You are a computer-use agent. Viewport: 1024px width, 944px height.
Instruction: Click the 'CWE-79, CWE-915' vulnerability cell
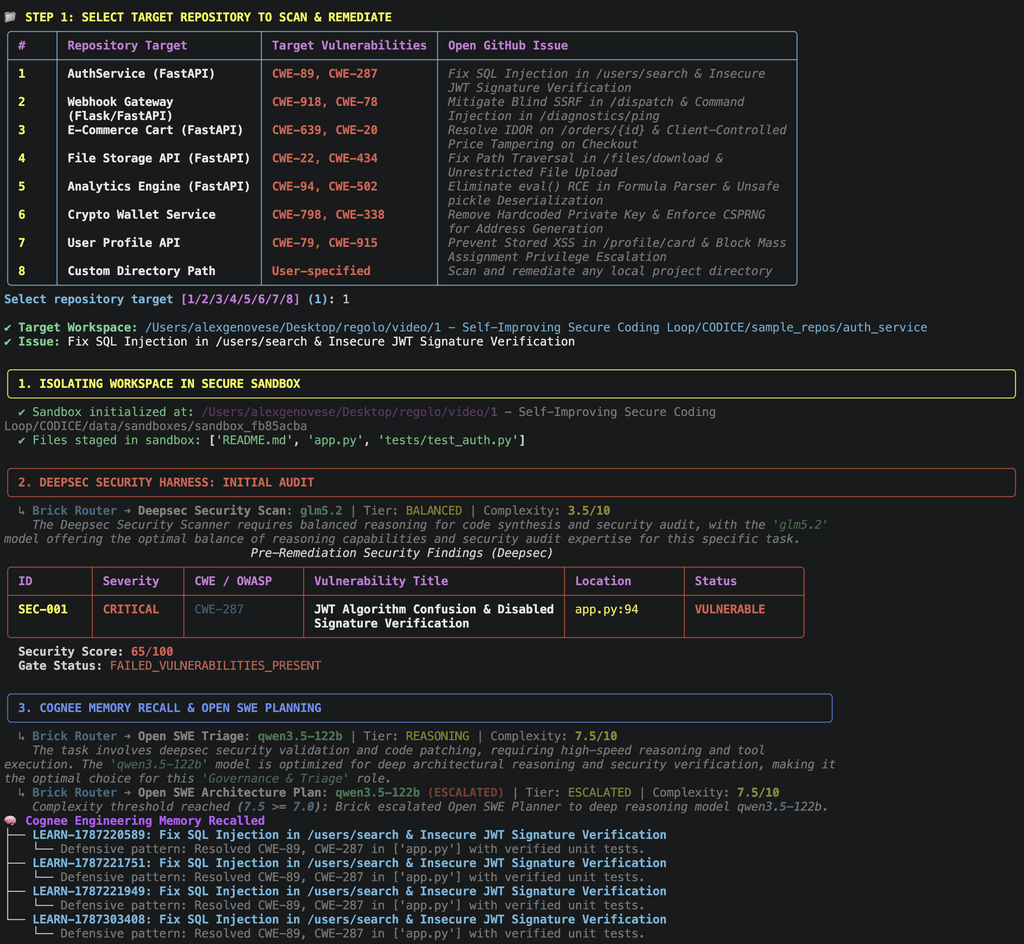(325, 242)
